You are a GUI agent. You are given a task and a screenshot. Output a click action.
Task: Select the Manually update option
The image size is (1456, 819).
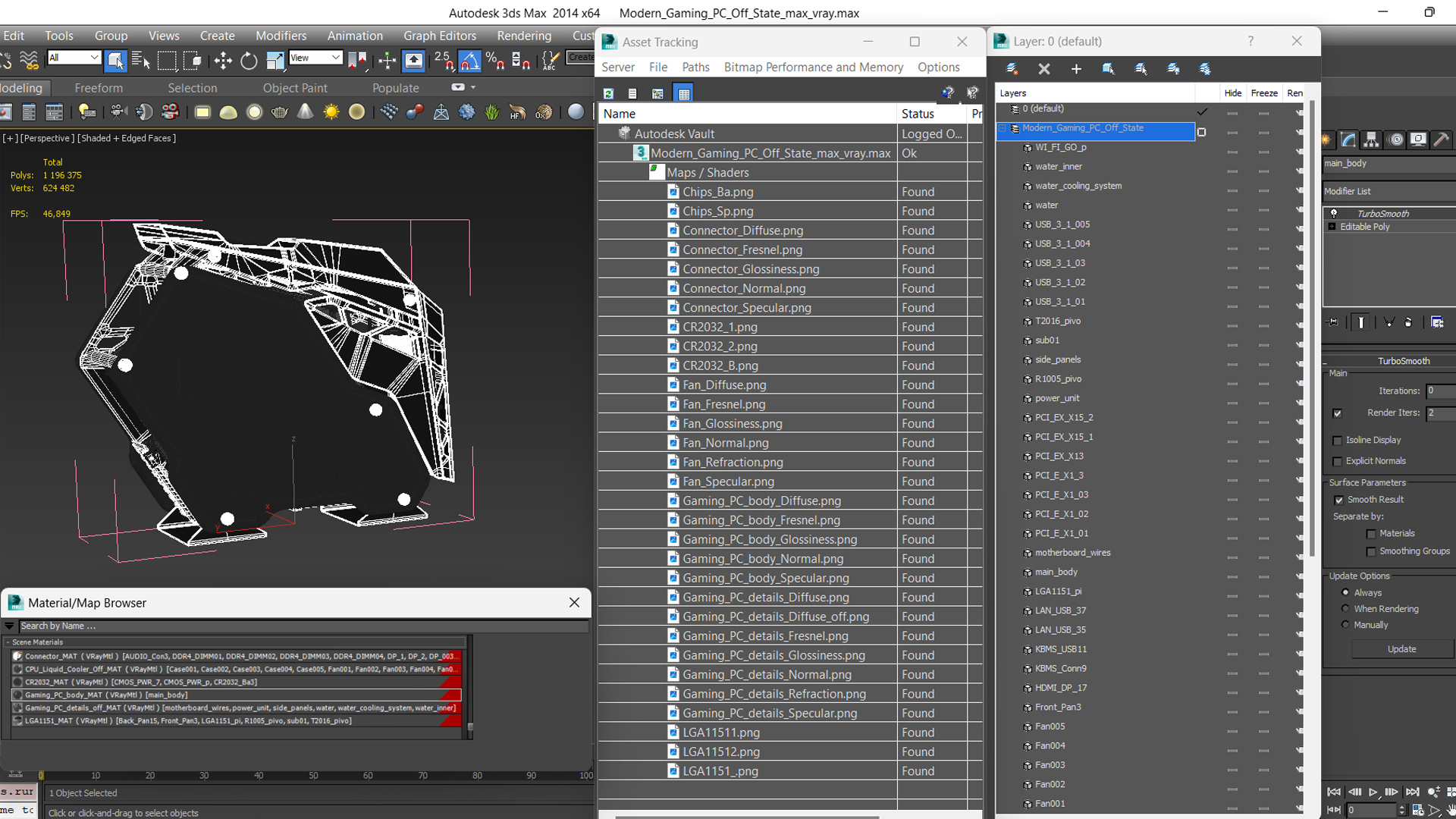1346,625
